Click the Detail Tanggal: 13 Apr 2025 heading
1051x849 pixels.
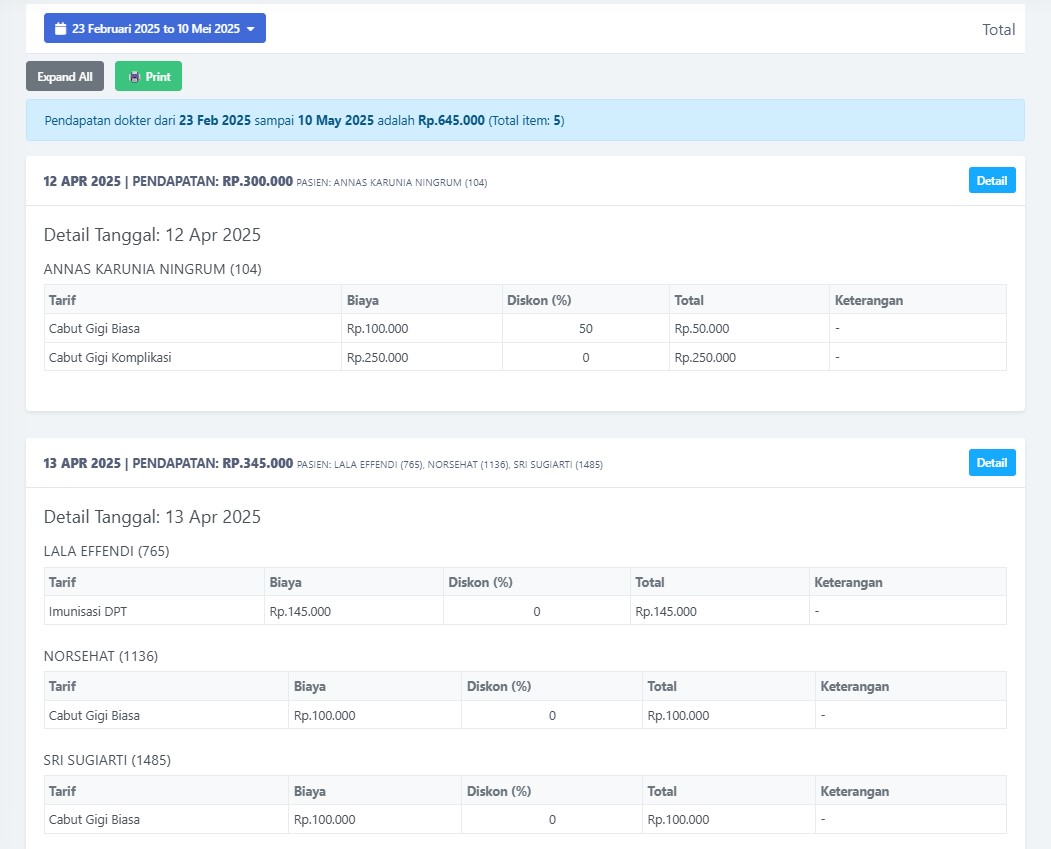click(152, 517)
